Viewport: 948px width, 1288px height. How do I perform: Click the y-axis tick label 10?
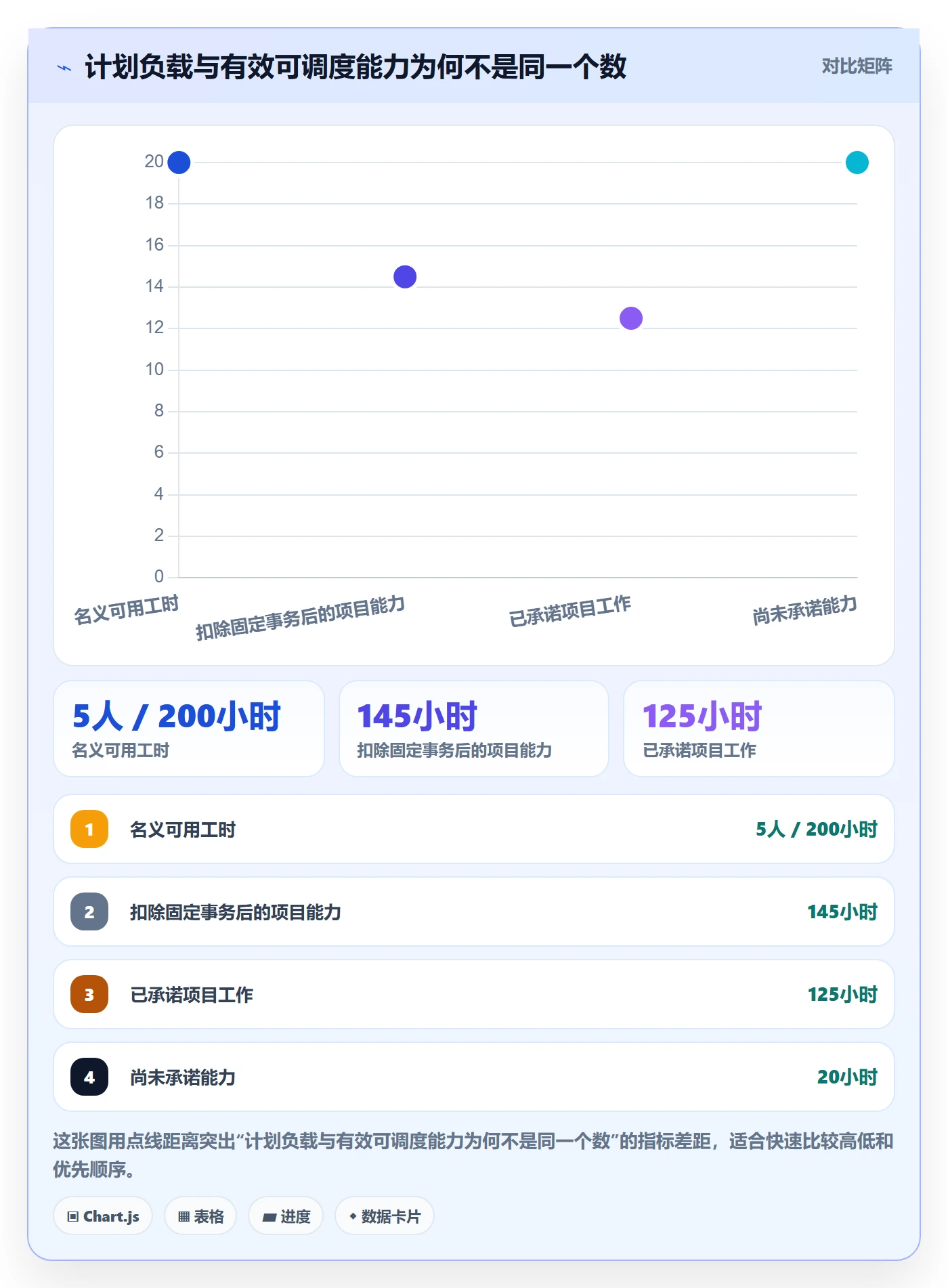click(x=154, y=369)
